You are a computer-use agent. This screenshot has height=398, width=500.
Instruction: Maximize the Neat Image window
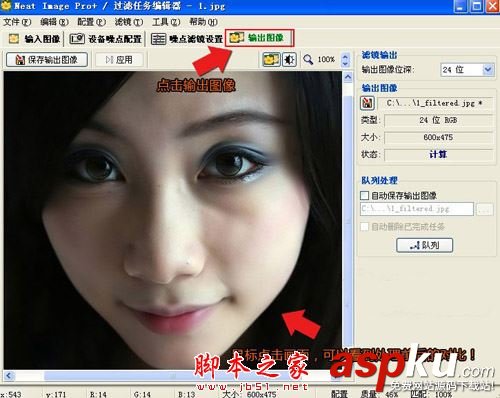(477, 6)
